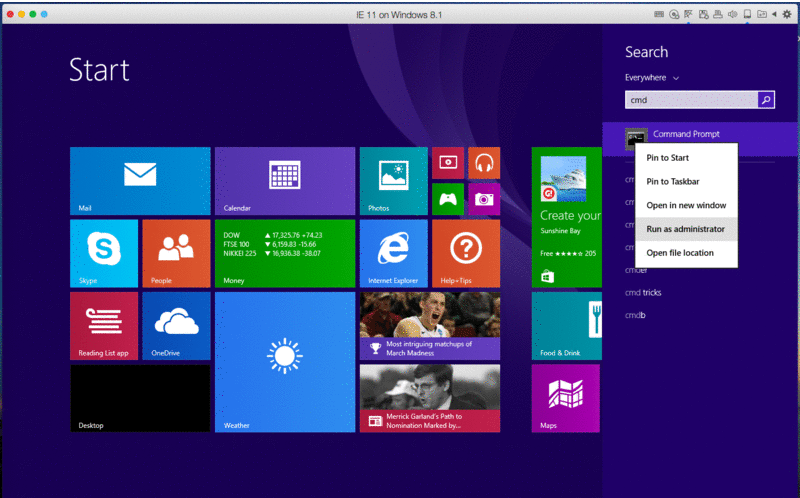Viewport: 800px width, 498px height.
Task: Click the keyboard icon in VM title bar
Action: (x=659, y=14)
